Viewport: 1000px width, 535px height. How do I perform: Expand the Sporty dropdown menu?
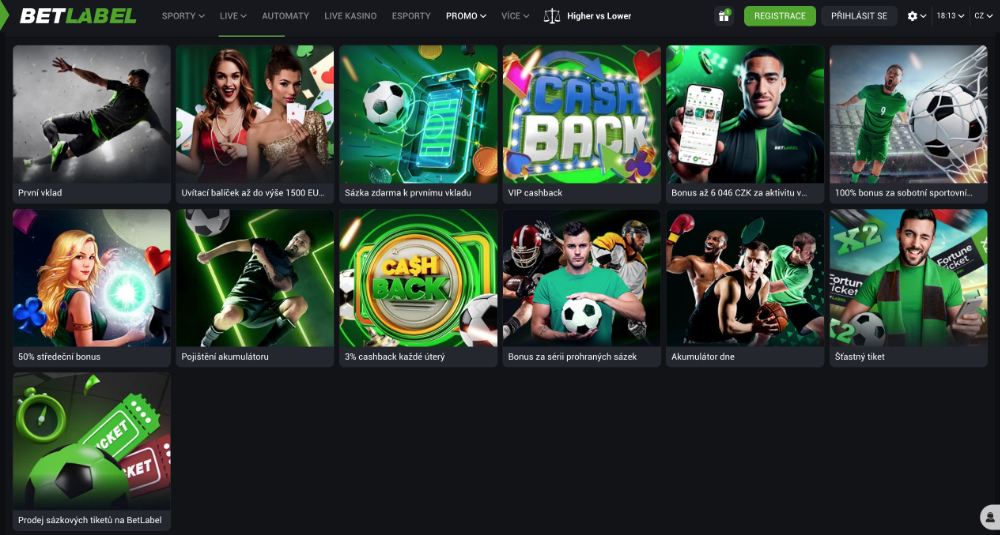click(183, 16)
